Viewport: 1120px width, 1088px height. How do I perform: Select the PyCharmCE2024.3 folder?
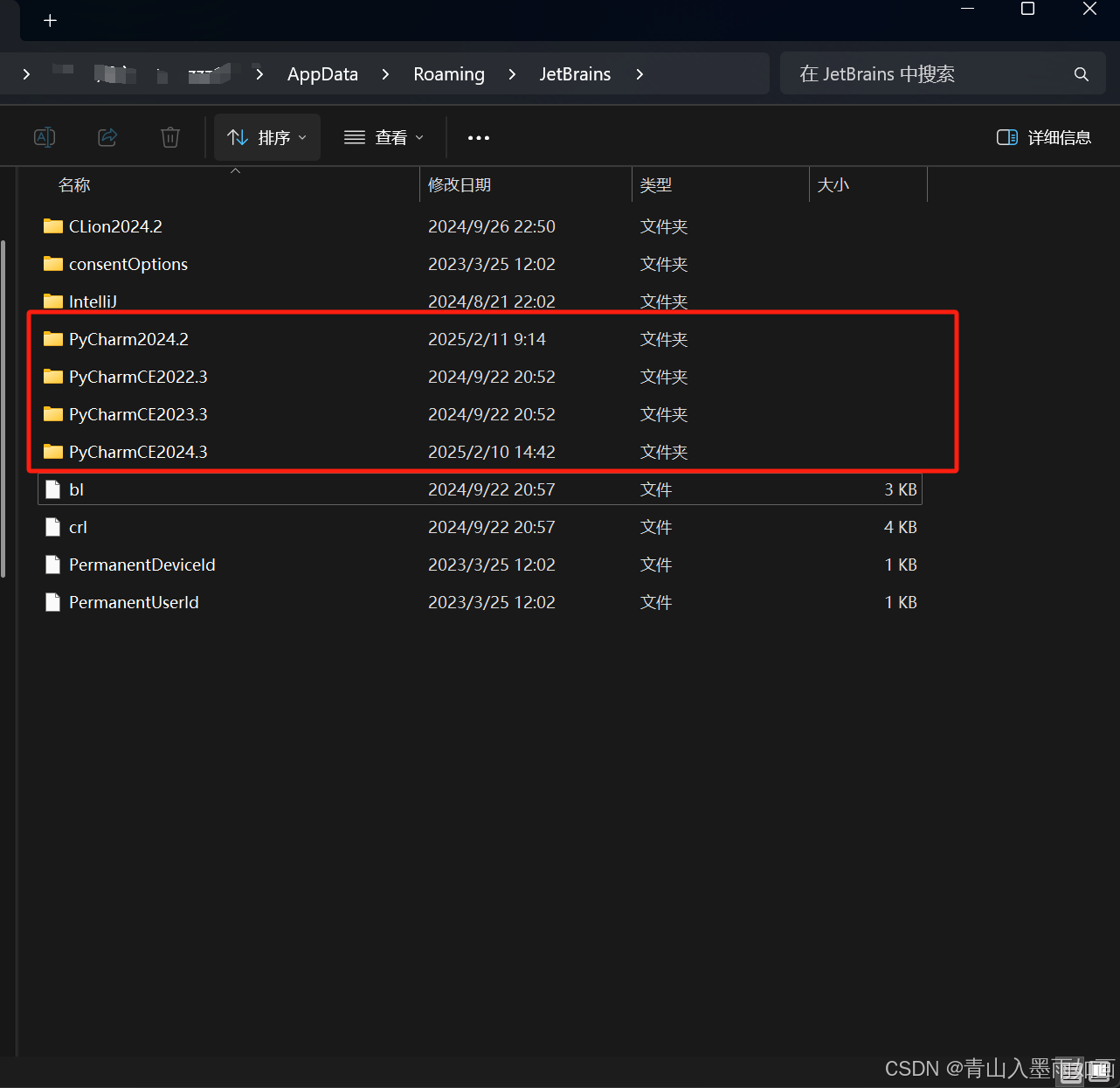click(480, 452)
